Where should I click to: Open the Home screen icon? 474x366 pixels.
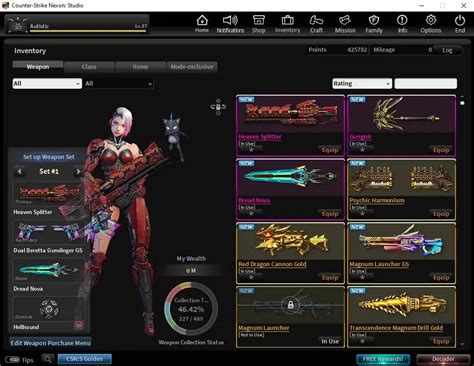(202, 21)
